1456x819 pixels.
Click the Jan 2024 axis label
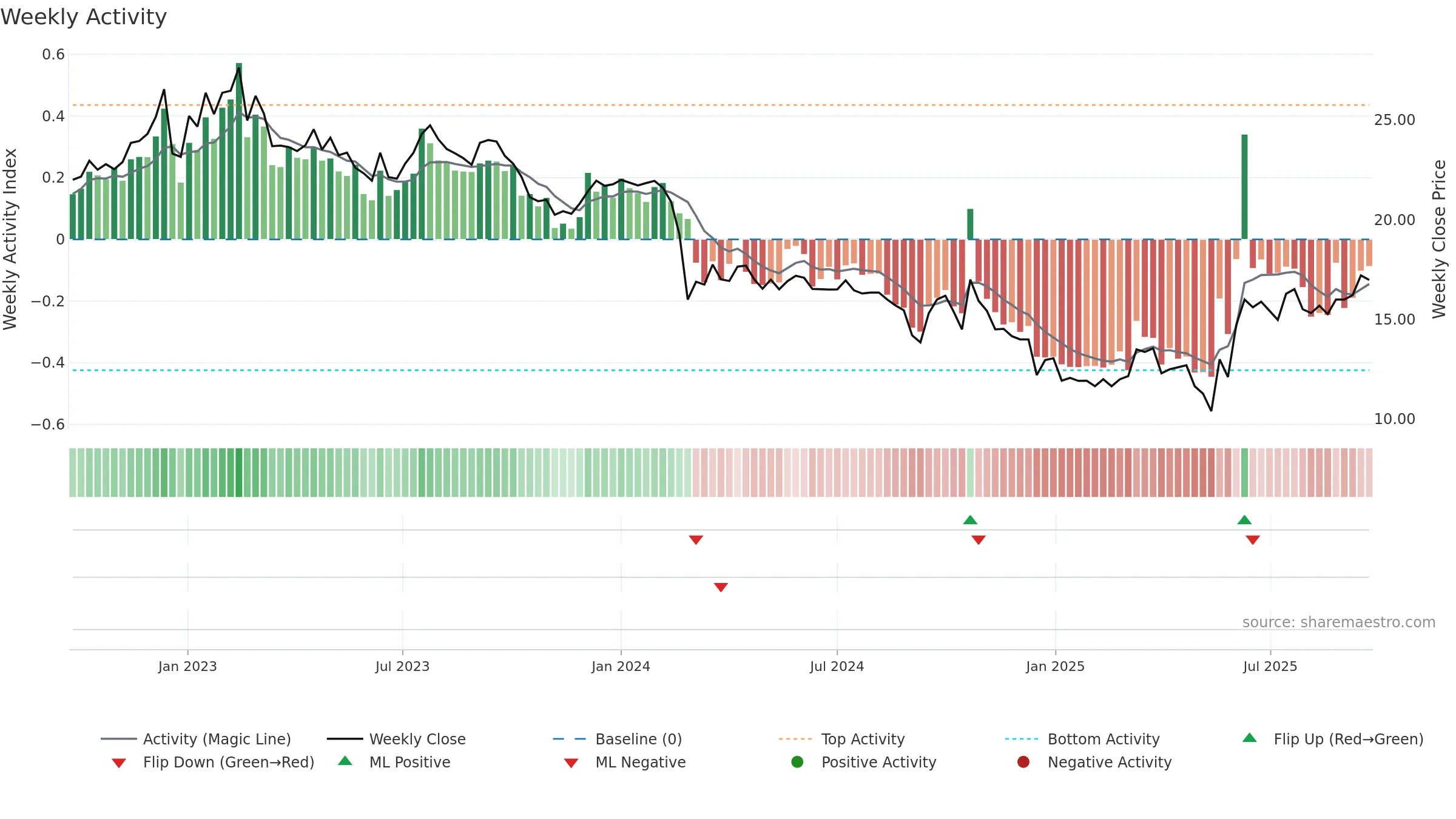coord(621,666)
